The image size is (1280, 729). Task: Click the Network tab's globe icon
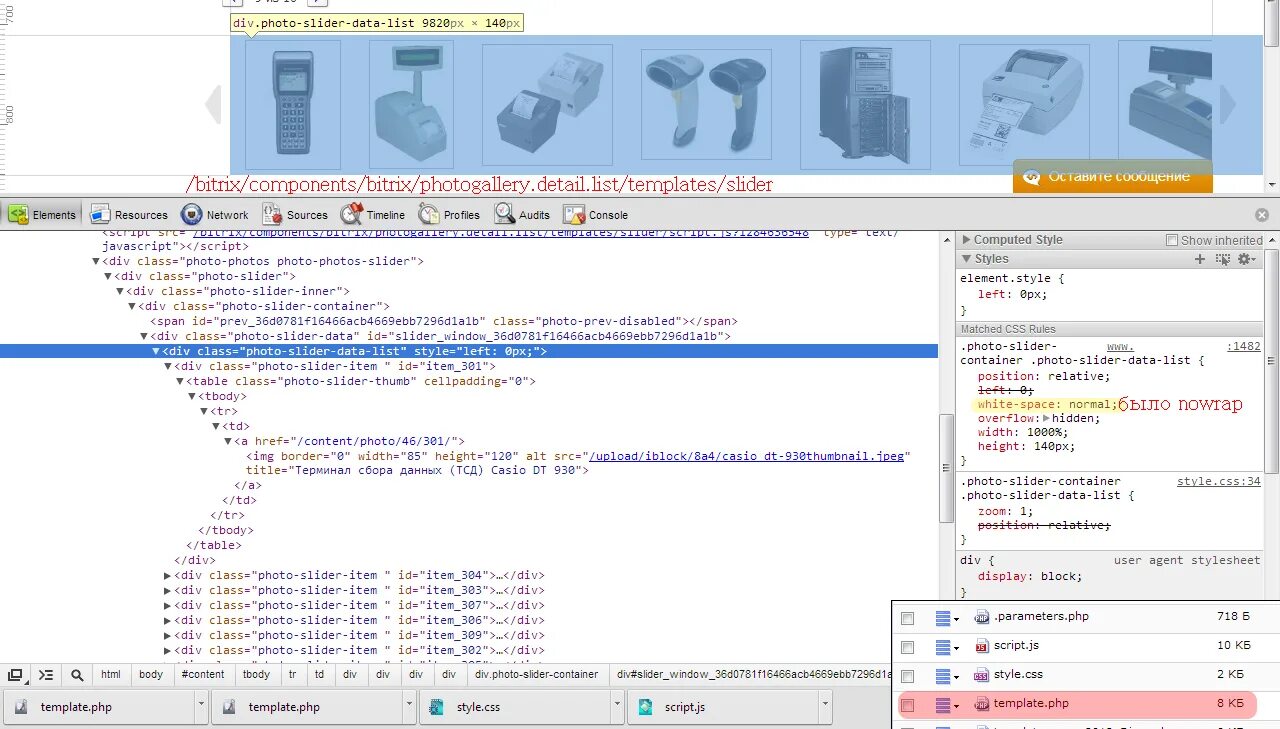pos(191,214)
